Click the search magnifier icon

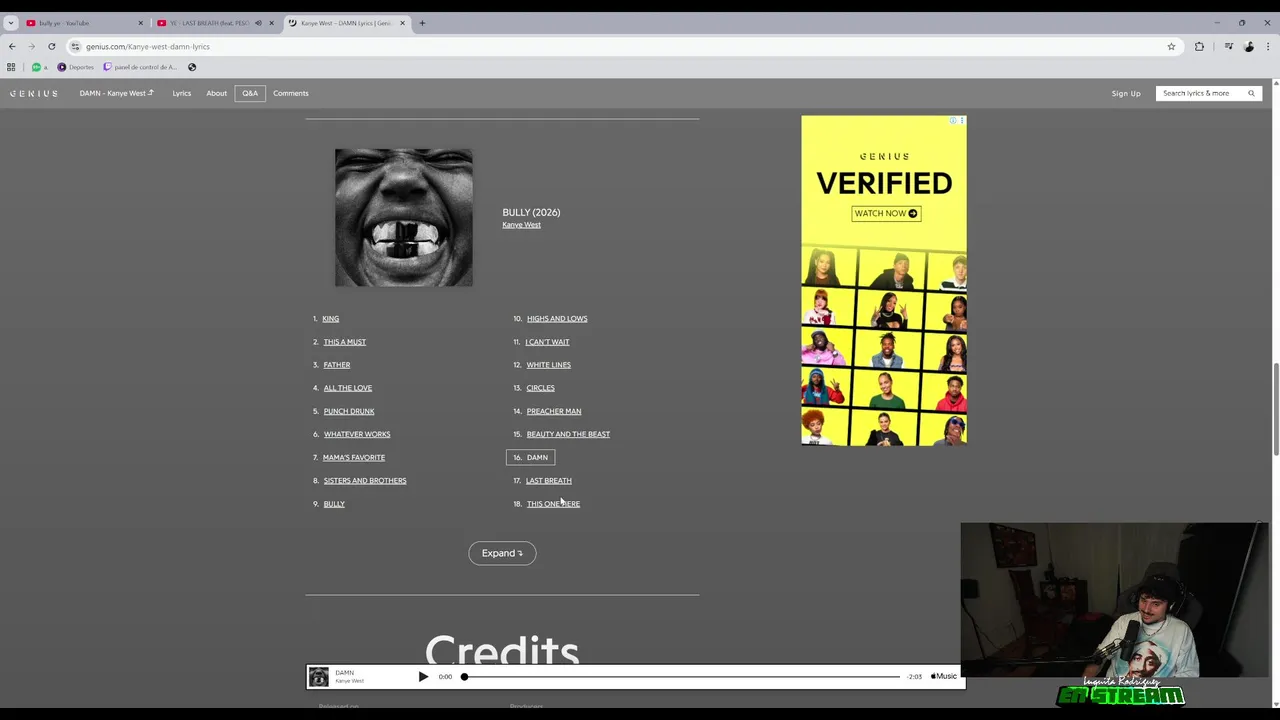pos(1251,93)
